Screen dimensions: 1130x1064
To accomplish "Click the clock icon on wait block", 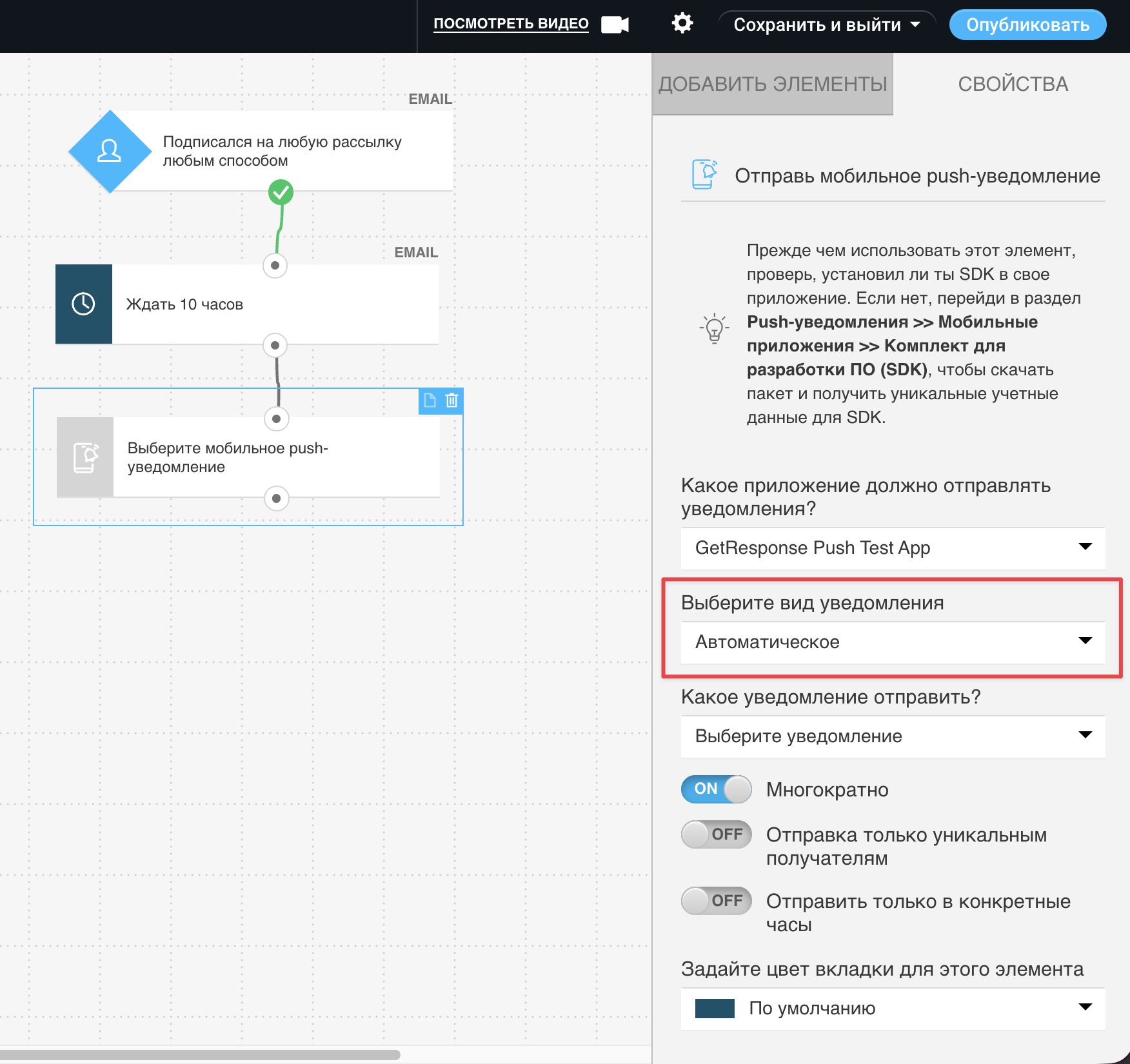I will click(84, 304).
